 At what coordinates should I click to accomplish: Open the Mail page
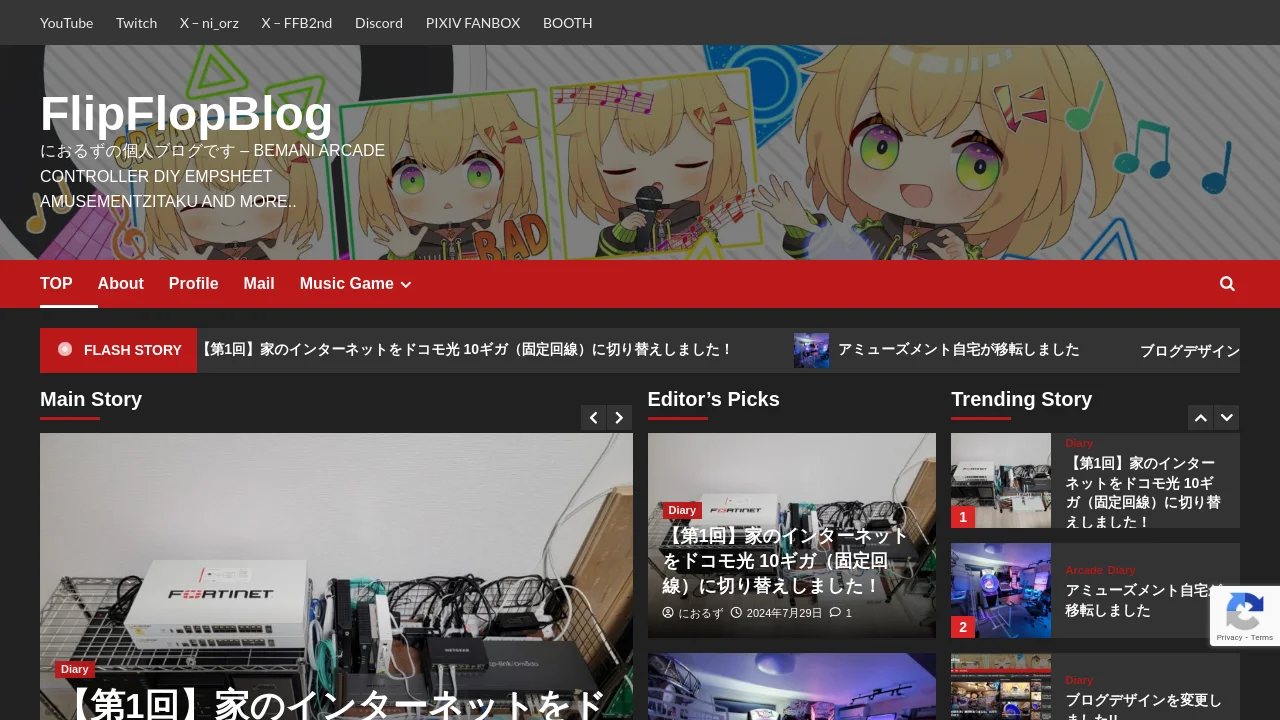coord(259,284)
